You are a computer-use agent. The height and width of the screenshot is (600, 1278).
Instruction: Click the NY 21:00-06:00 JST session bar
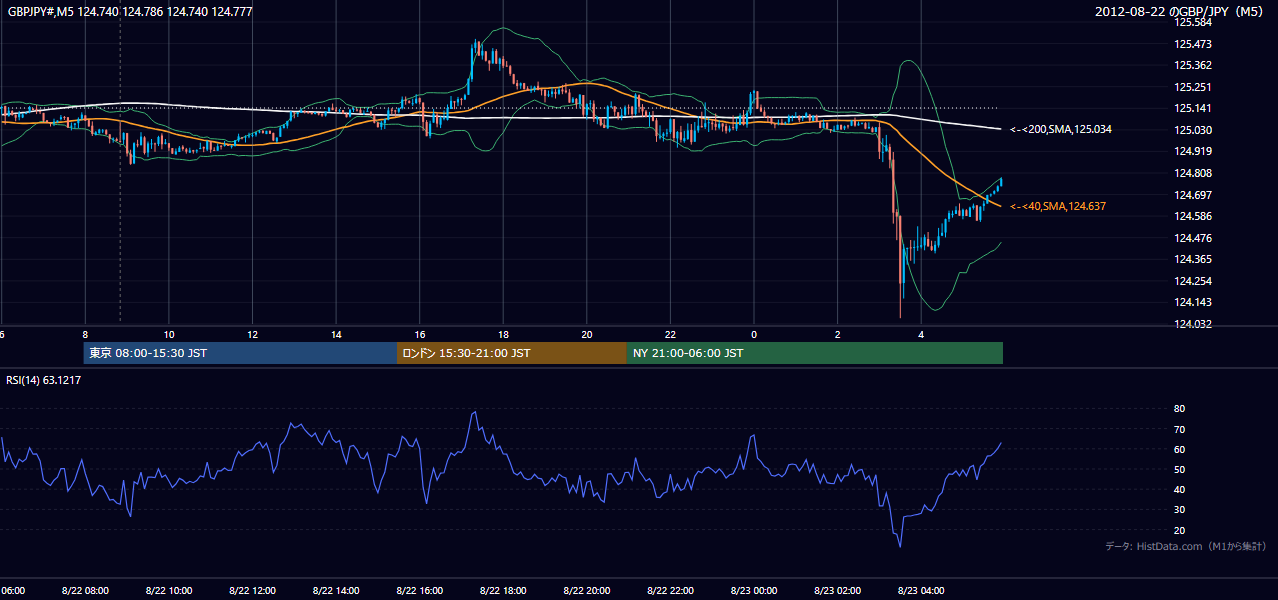click(815, 353)
